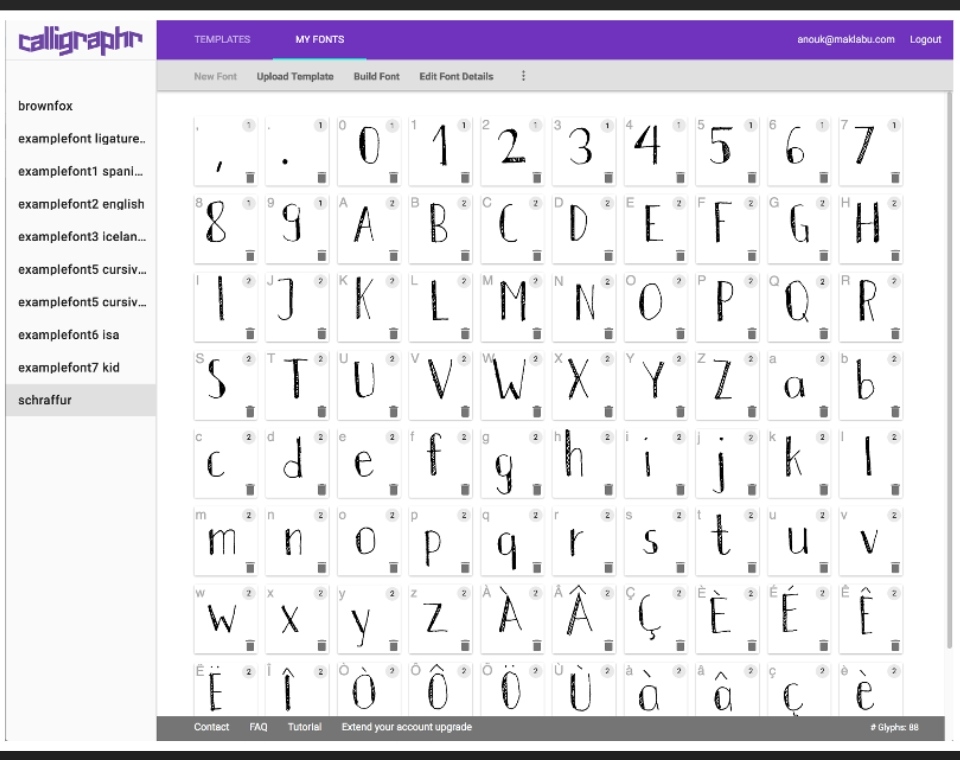
Task: Open the glyph "Q" for editing
Action: (798, 296)
